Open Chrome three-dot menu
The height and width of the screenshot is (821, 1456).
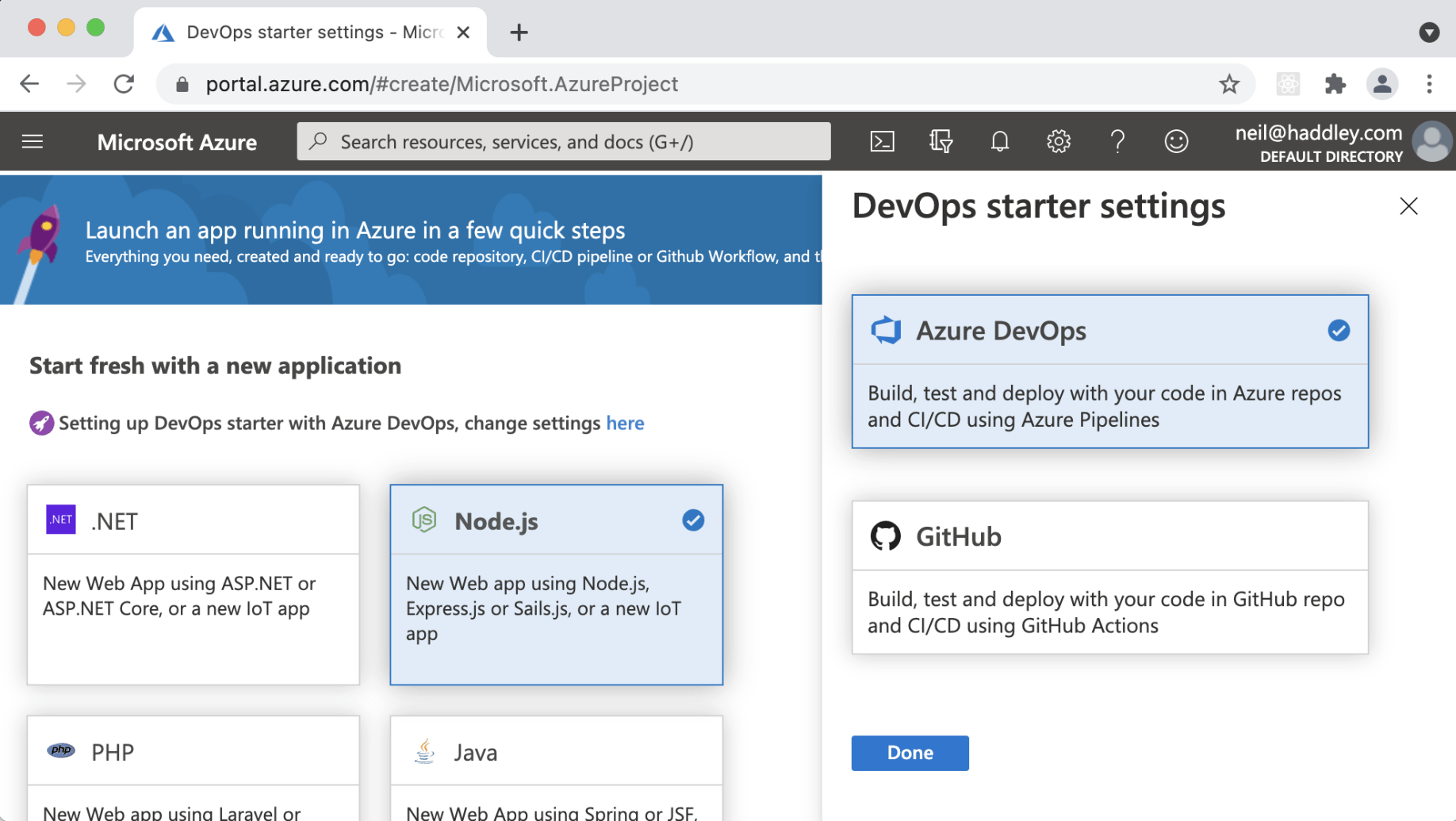(x=1429, y=84)
